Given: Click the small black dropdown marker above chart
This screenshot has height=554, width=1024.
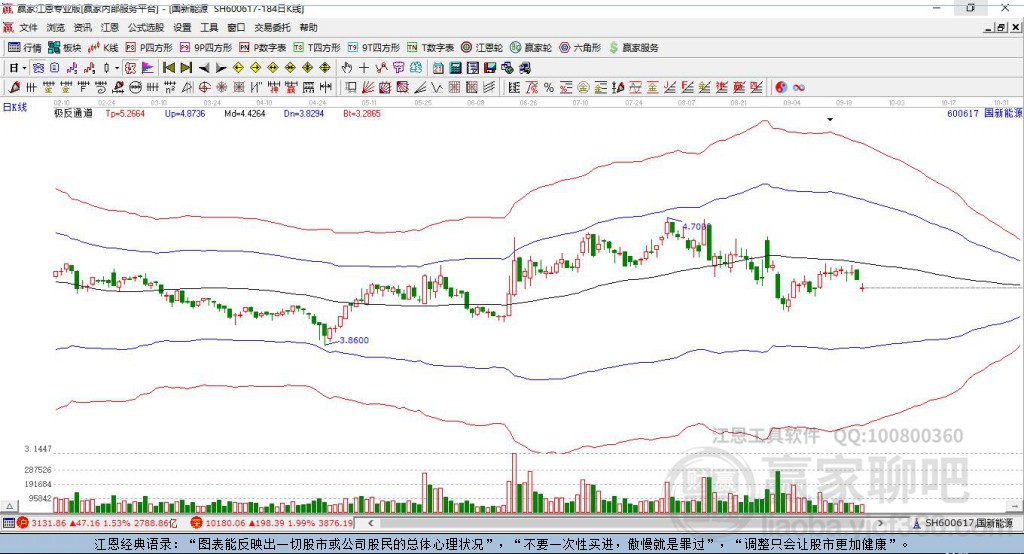Looking at the screenshot, I should (830, 120).
